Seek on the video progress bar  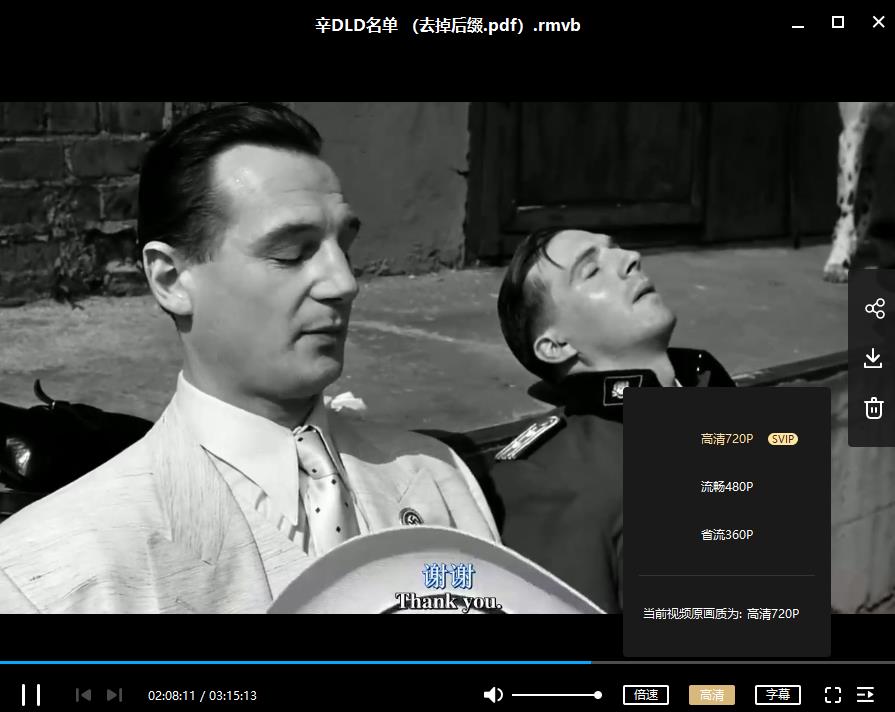(x=448, y=662)
